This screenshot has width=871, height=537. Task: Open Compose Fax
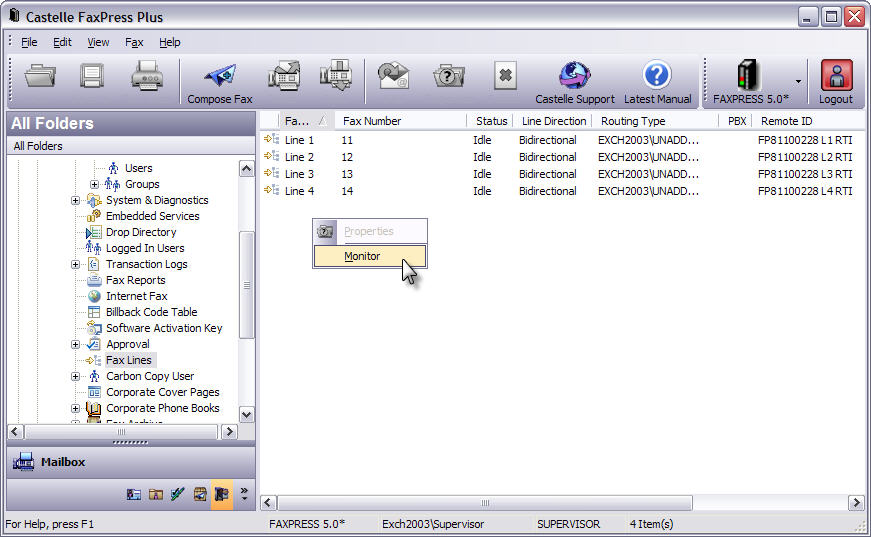coord(220,82)
